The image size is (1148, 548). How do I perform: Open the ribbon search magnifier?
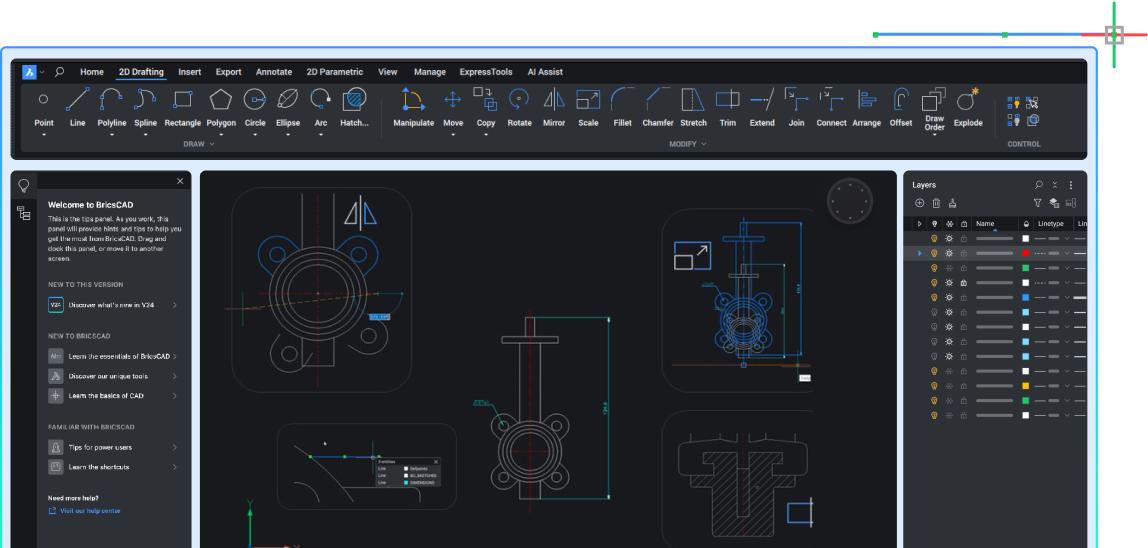coord(59,72)
